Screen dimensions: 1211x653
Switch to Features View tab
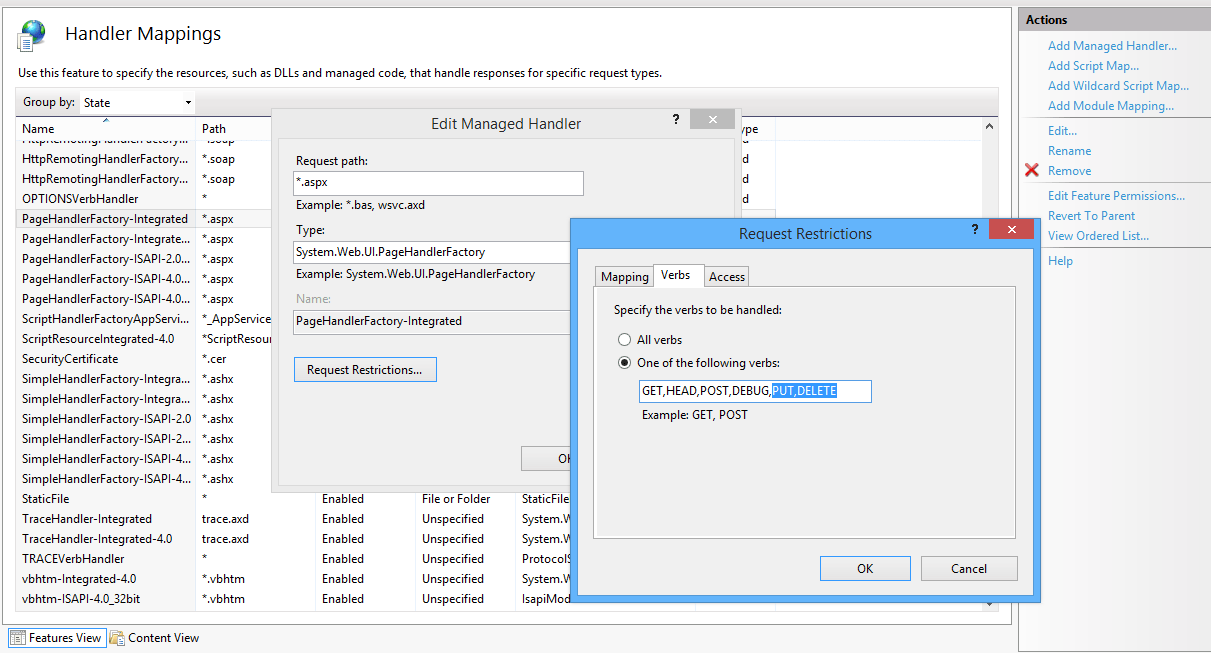(x=56, y=638)
